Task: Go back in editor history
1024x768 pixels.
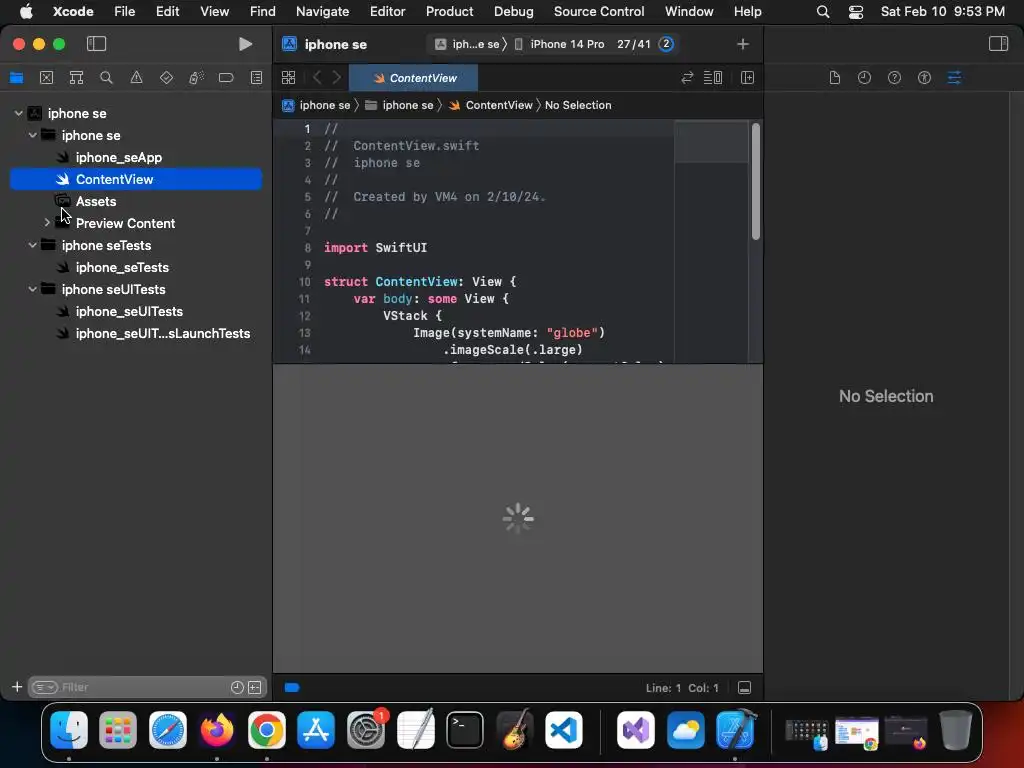Action: [x=317, y=78]
